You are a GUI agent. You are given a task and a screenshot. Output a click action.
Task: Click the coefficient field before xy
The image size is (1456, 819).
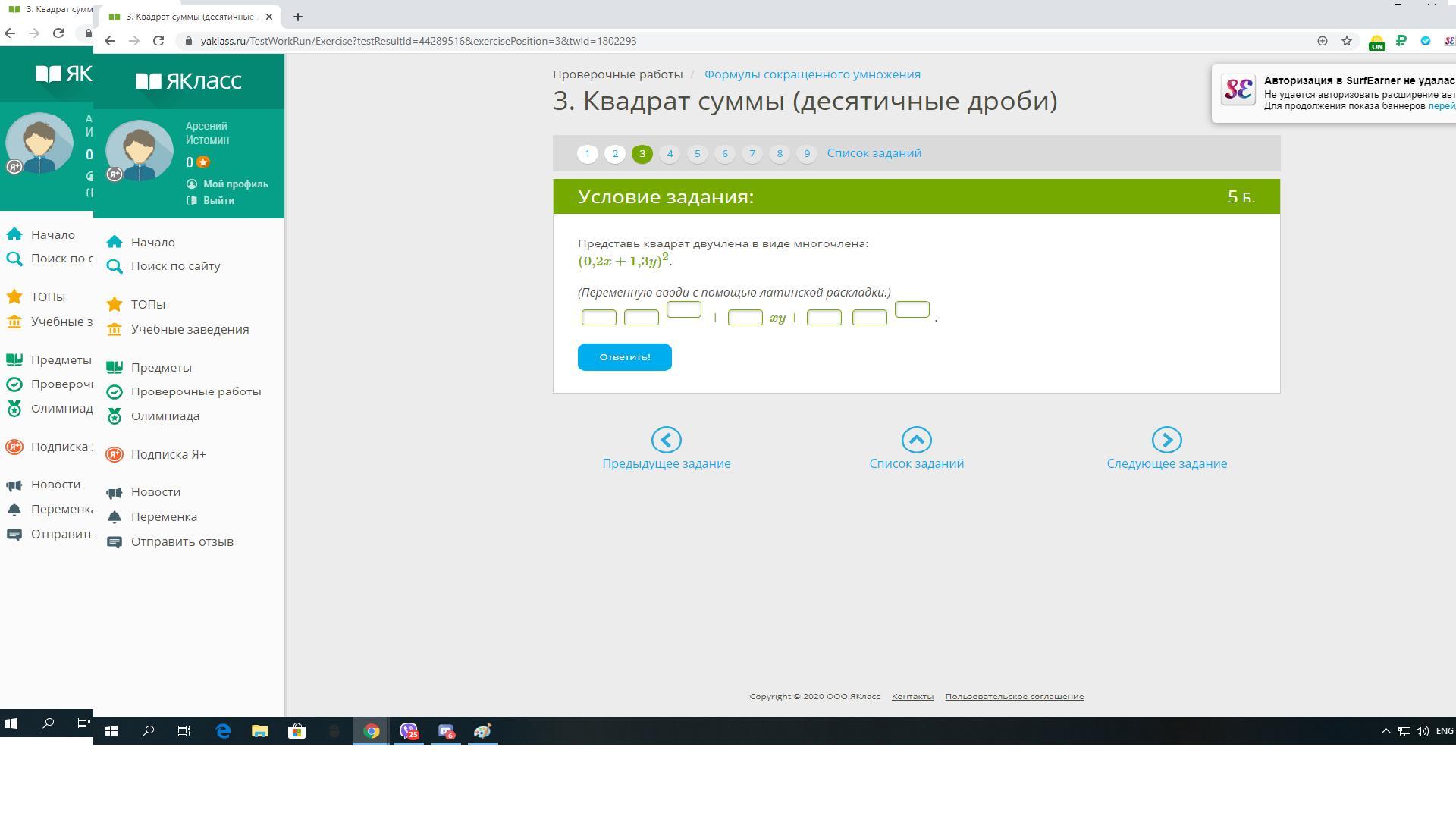[x=745, y=318]
